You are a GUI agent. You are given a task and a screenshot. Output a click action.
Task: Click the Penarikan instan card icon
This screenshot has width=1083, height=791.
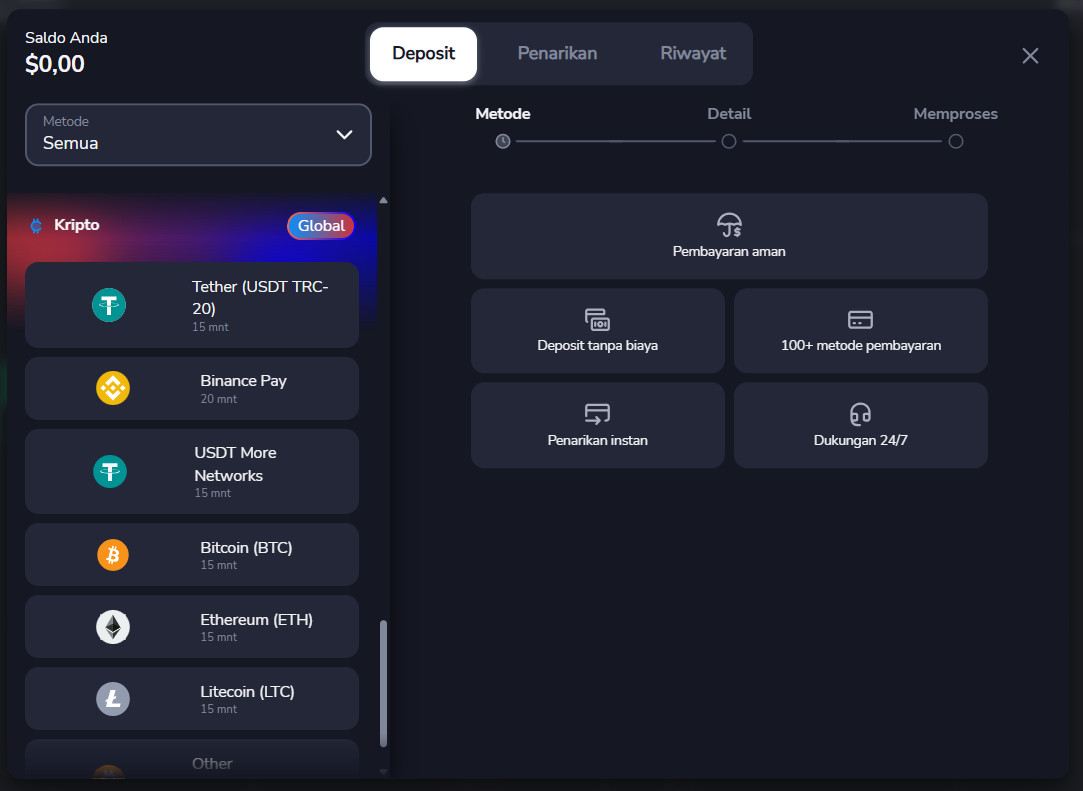pos(597,414)
